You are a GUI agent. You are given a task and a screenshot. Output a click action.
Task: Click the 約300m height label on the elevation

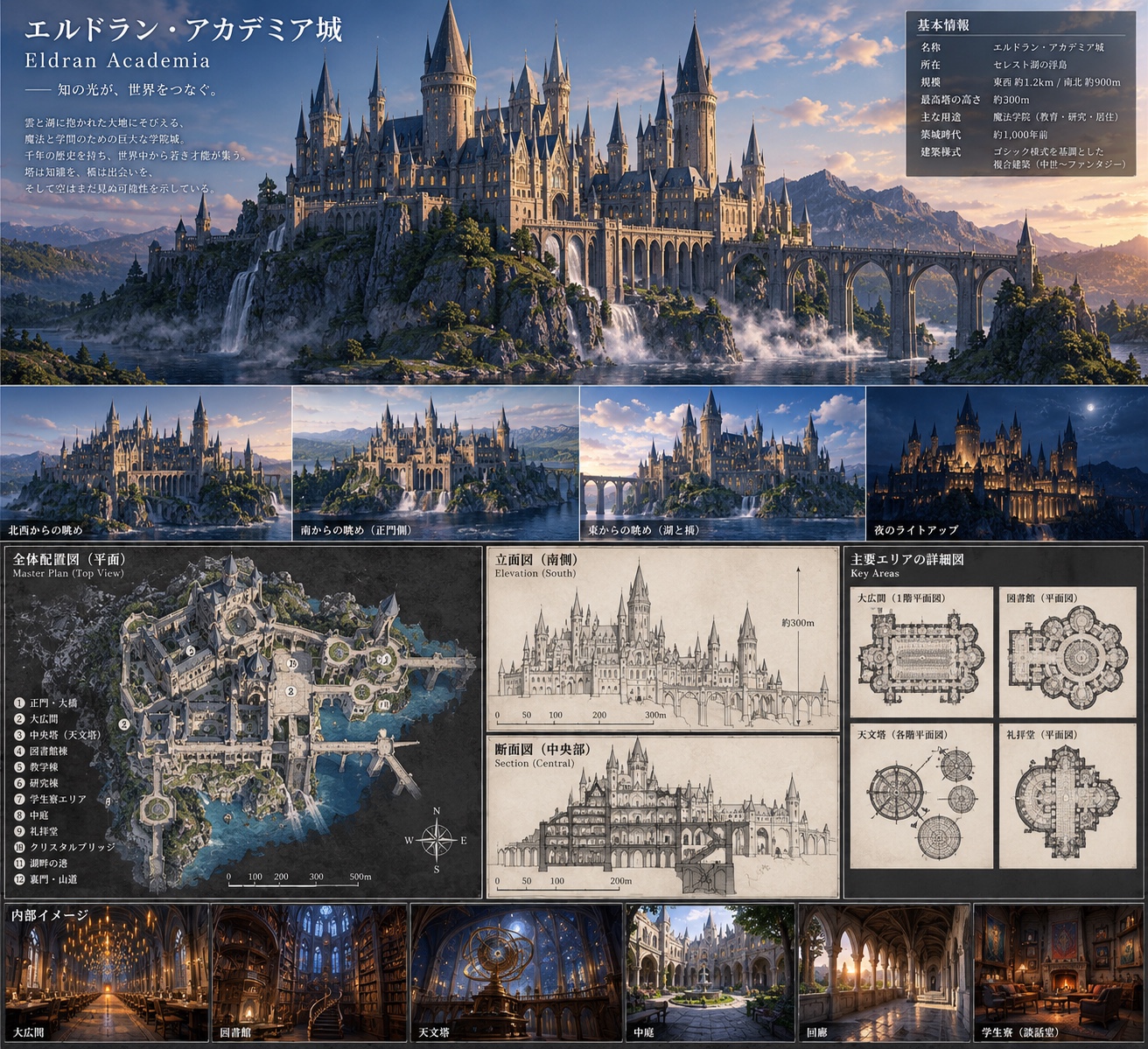798,623
